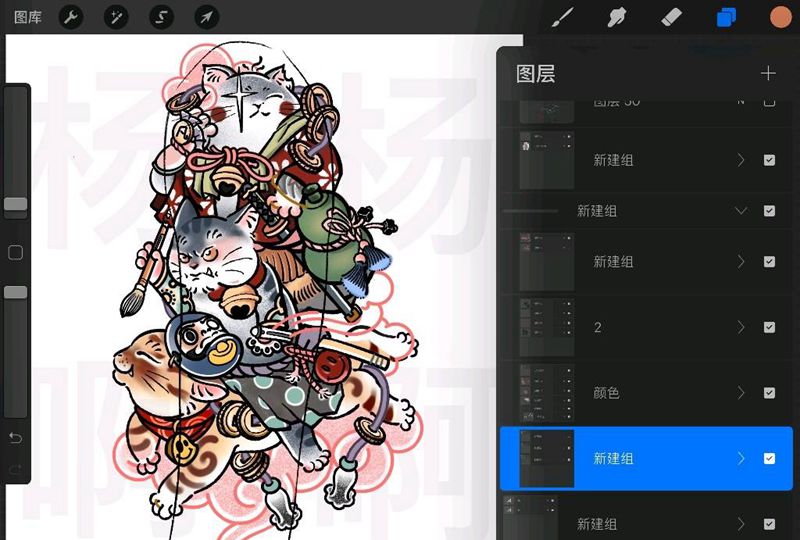The height and width of the screenshot is (540, 800).
Task: Select the Eraser tool
Action: click(x=671, y=17)
